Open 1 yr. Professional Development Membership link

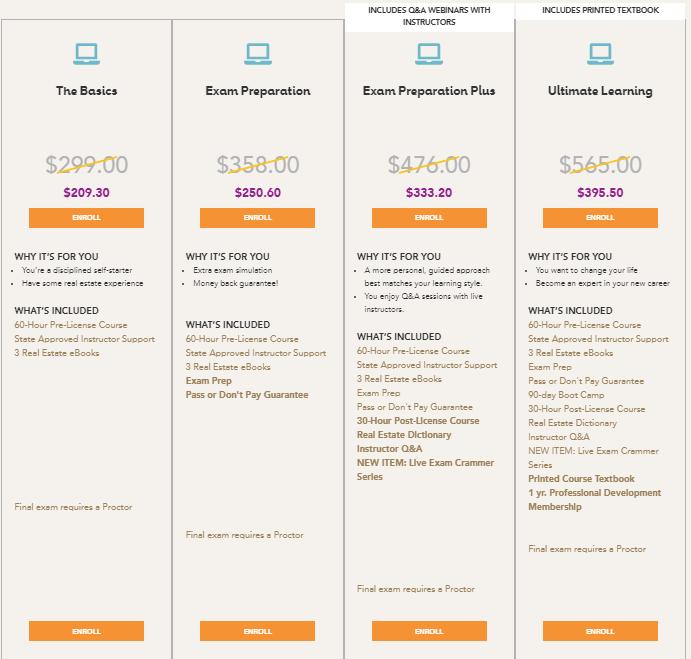594,499
